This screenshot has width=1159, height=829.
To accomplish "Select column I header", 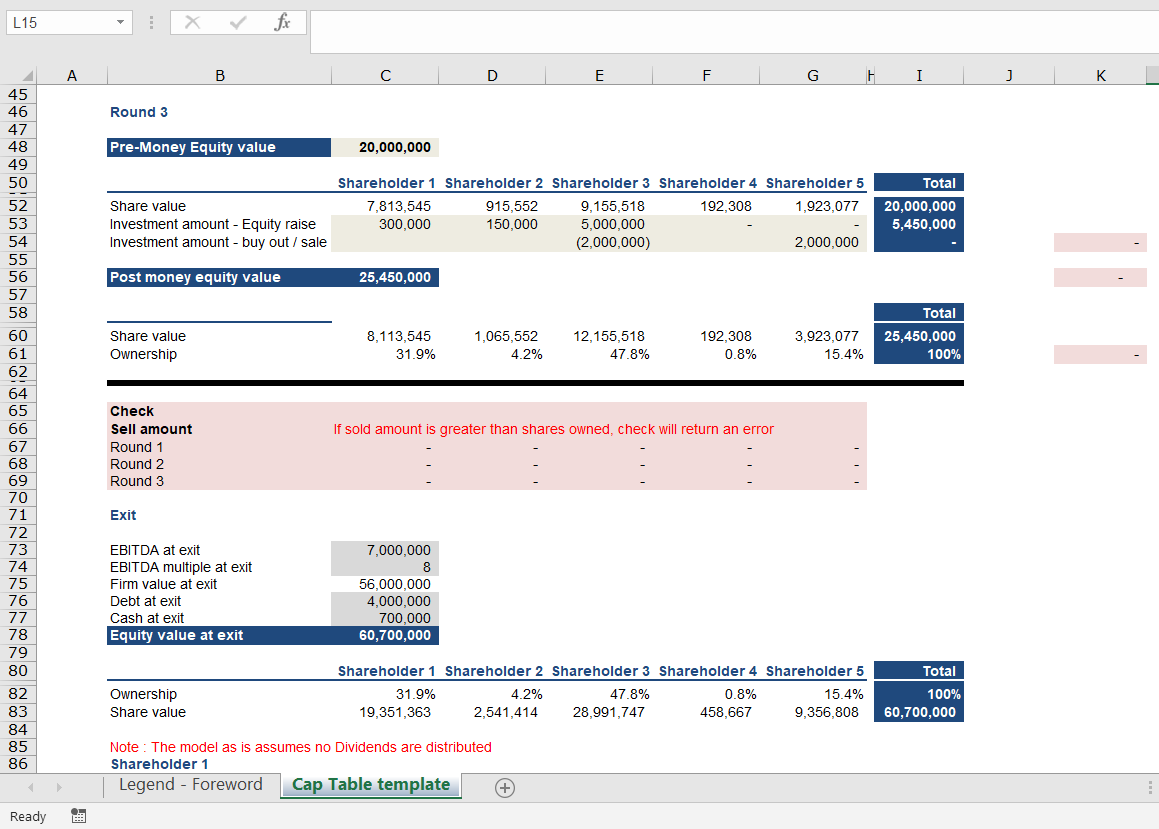I will coord(919,75).
